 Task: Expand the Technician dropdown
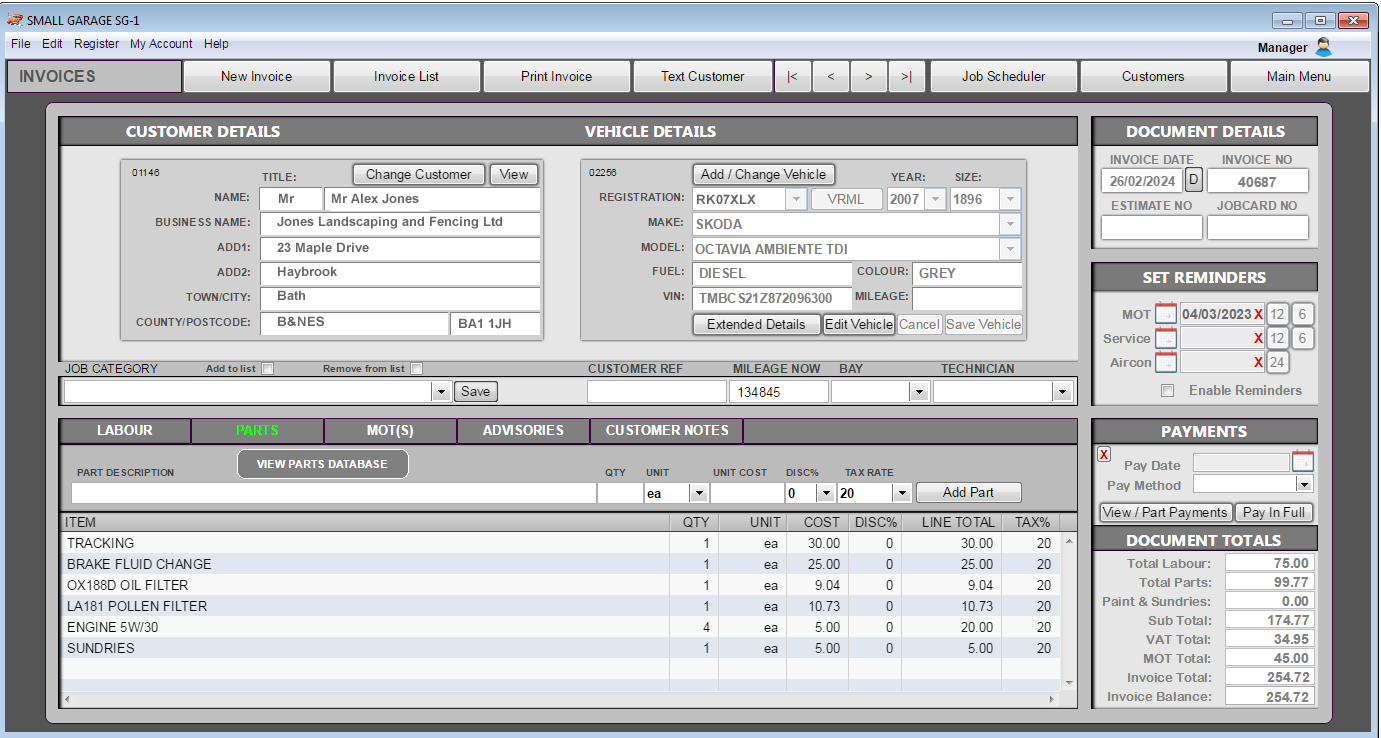[x=1063, y=390]
